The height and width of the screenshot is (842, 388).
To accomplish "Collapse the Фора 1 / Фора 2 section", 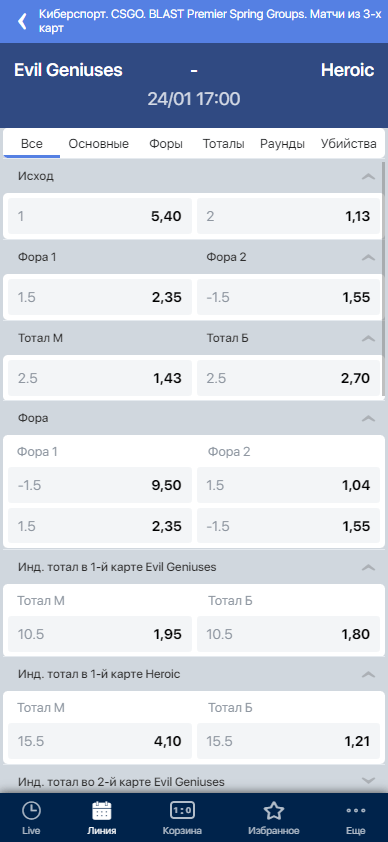I will tap(368, 258).
